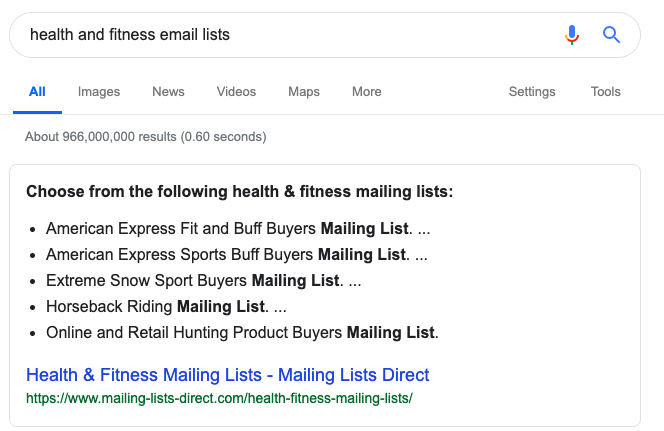Focus the search box containing health and fitness email lists
The image size is (664, 431).
288,35
